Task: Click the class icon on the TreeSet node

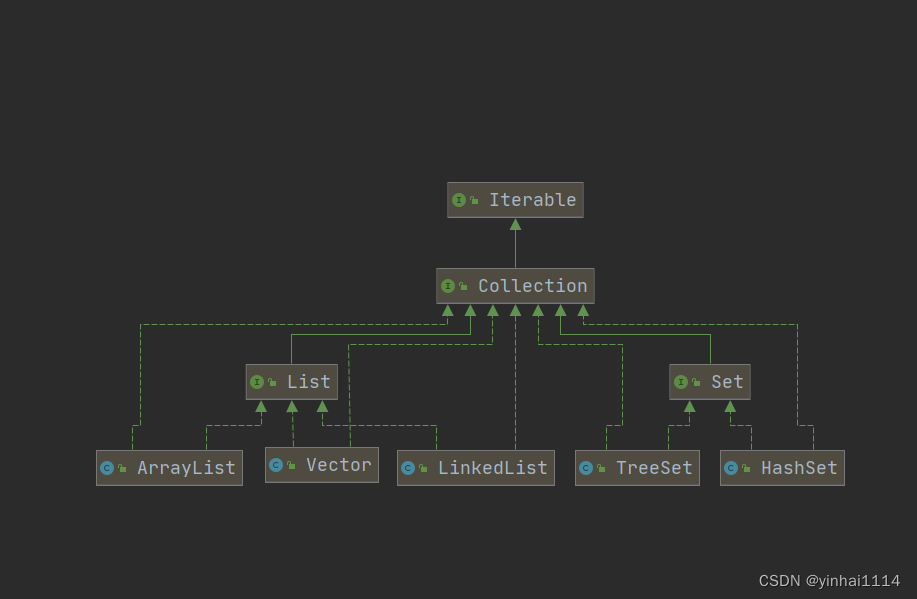Action: [x=588, y=467]
